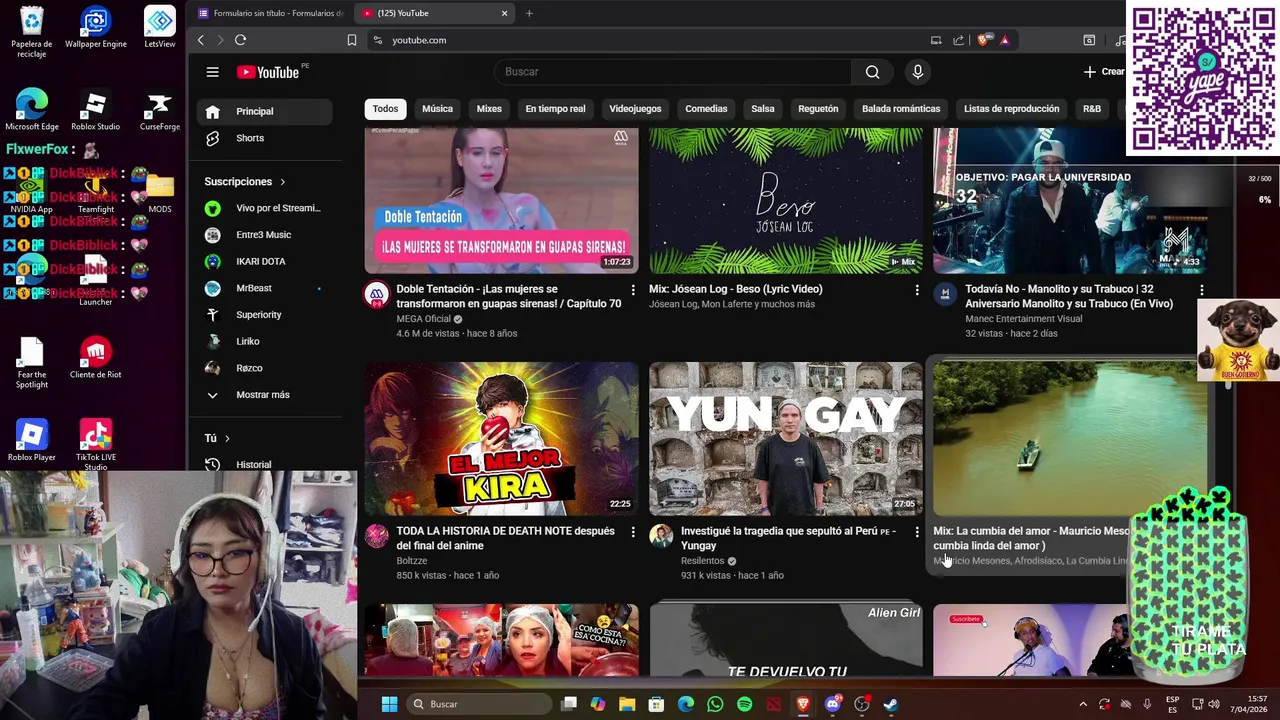Viewport: 1280px width, 720px height.
Task: Start voice search with microphone icon
Action: [918, 72]
